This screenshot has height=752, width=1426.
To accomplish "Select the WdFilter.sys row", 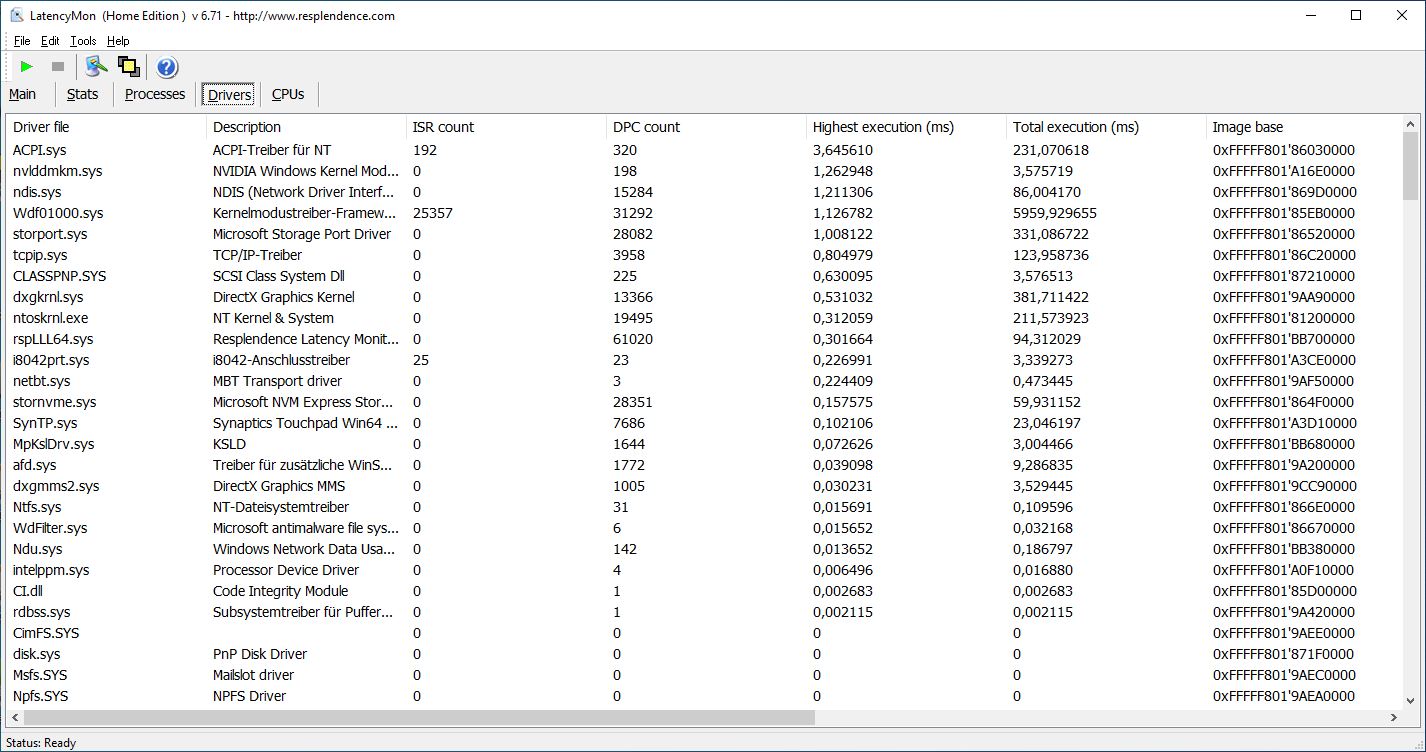I will (x=704, y=528).
